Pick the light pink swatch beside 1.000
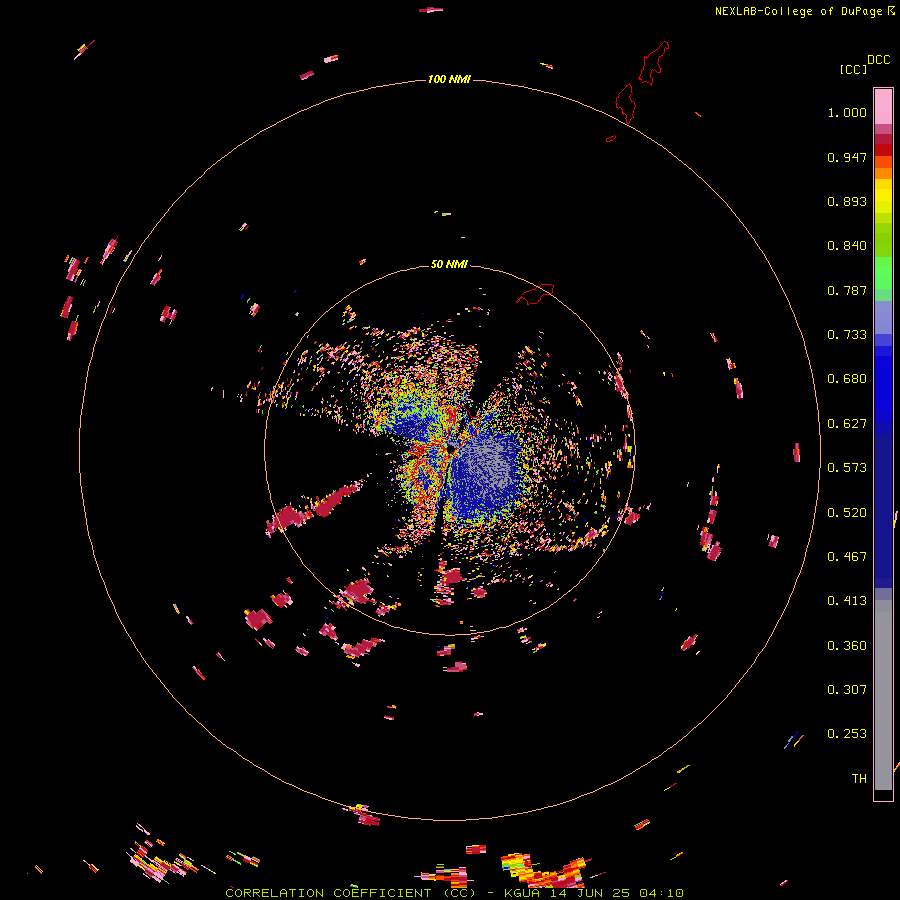Viewport: 900px width, 900px height. point(883,107)
